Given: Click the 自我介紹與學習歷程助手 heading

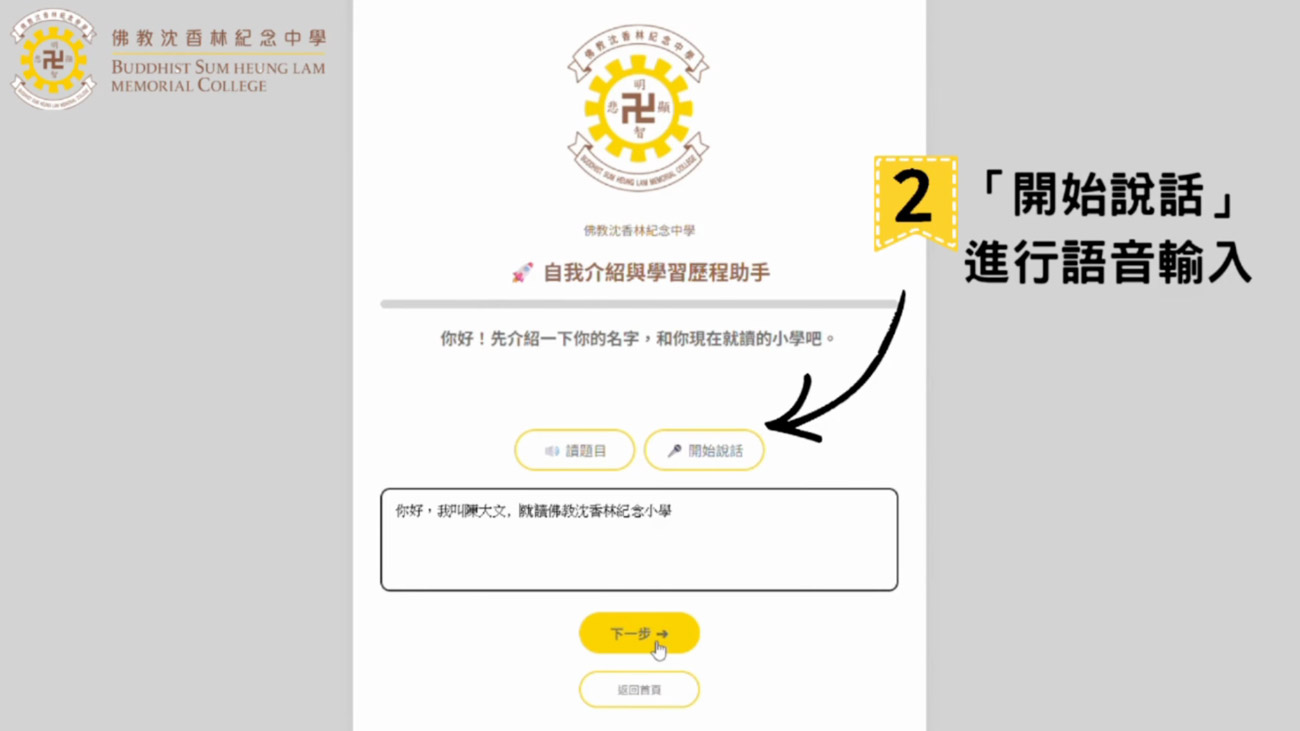Looking at the screenshot, I should click(x=656, y=273).
